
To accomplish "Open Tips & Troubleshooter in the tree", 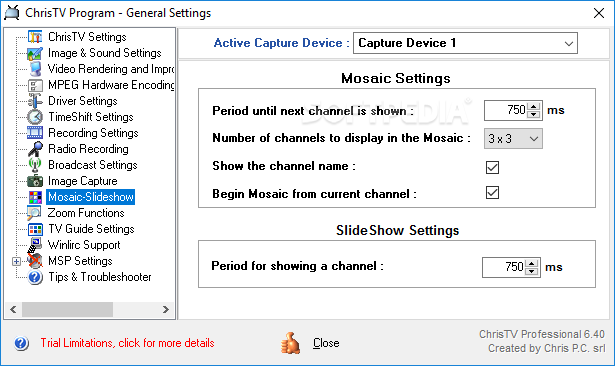I will click(100, 277).
